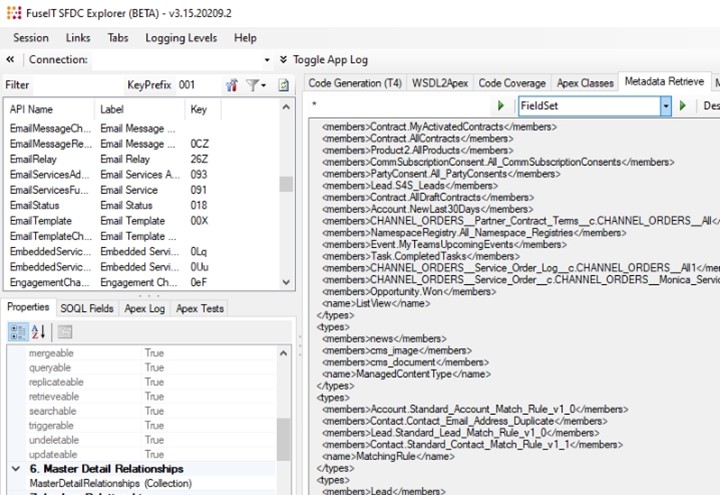Click the object list scrollbar thumb
Image resolution: width=720 pixels, height=495 pixels.
click(286, 184)
